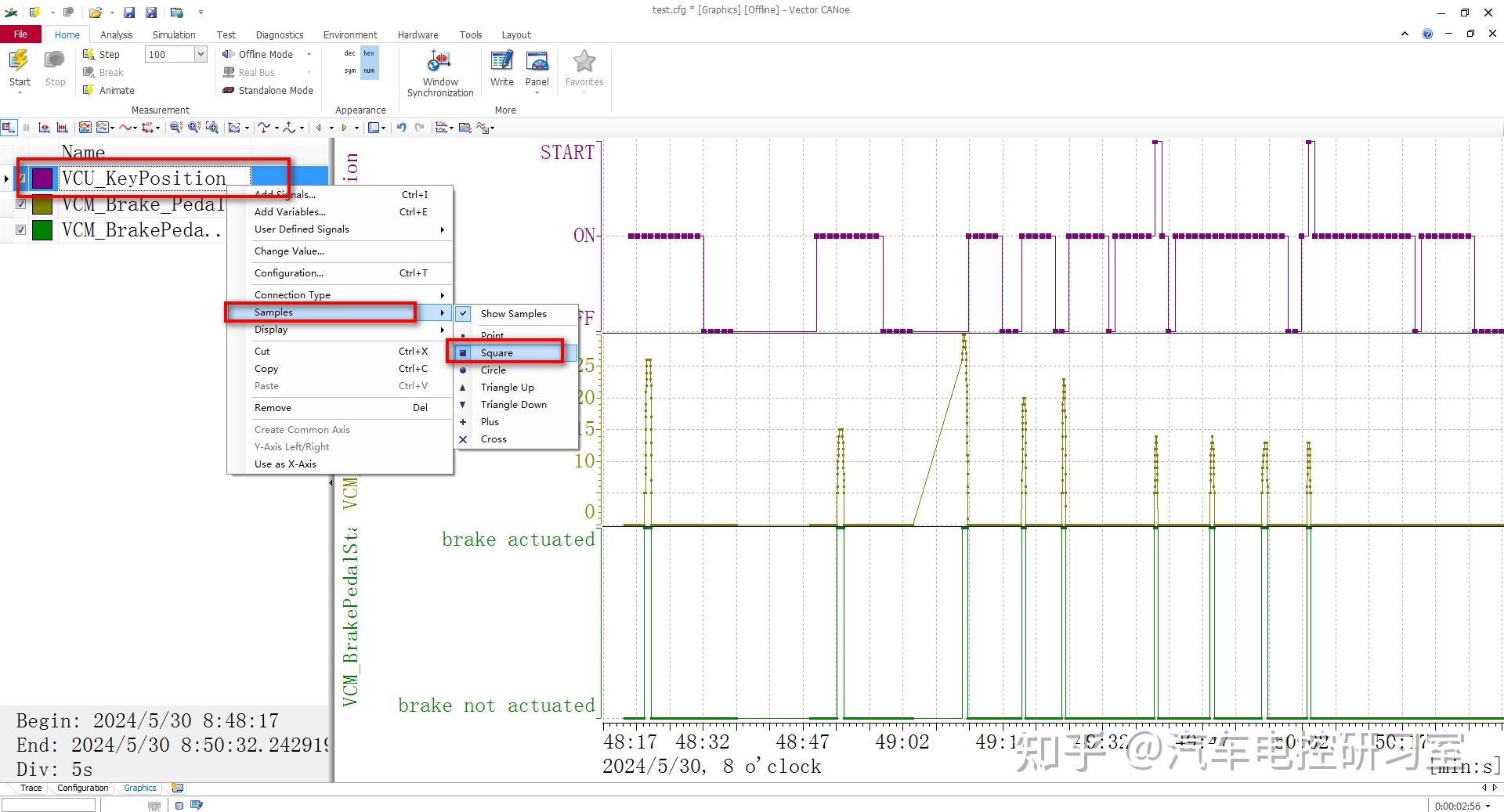Switch to the Trace bottom tab

pyautogui.click(x=31, y=788)
